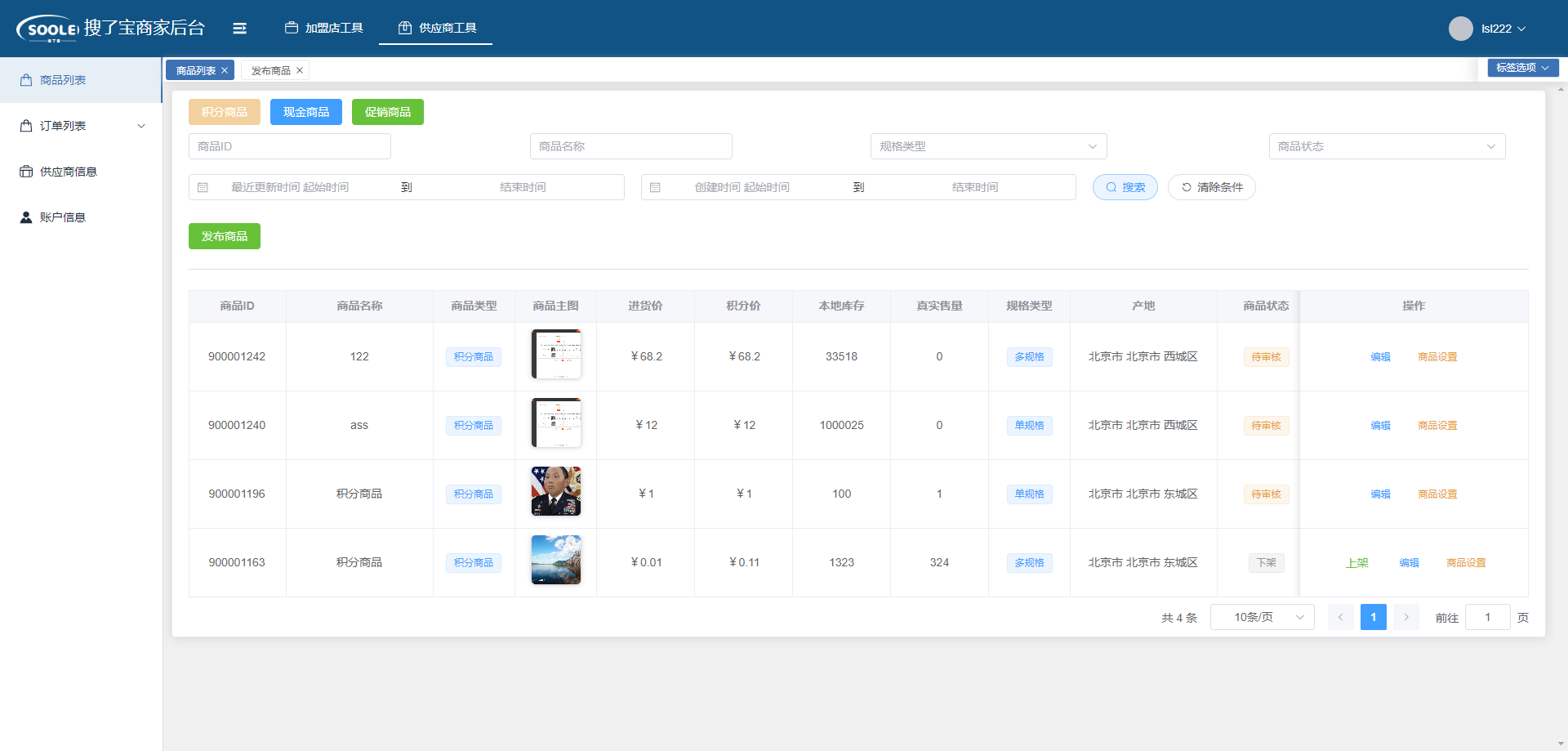Click the 现金商品 filter button

(x=306, y=112)
